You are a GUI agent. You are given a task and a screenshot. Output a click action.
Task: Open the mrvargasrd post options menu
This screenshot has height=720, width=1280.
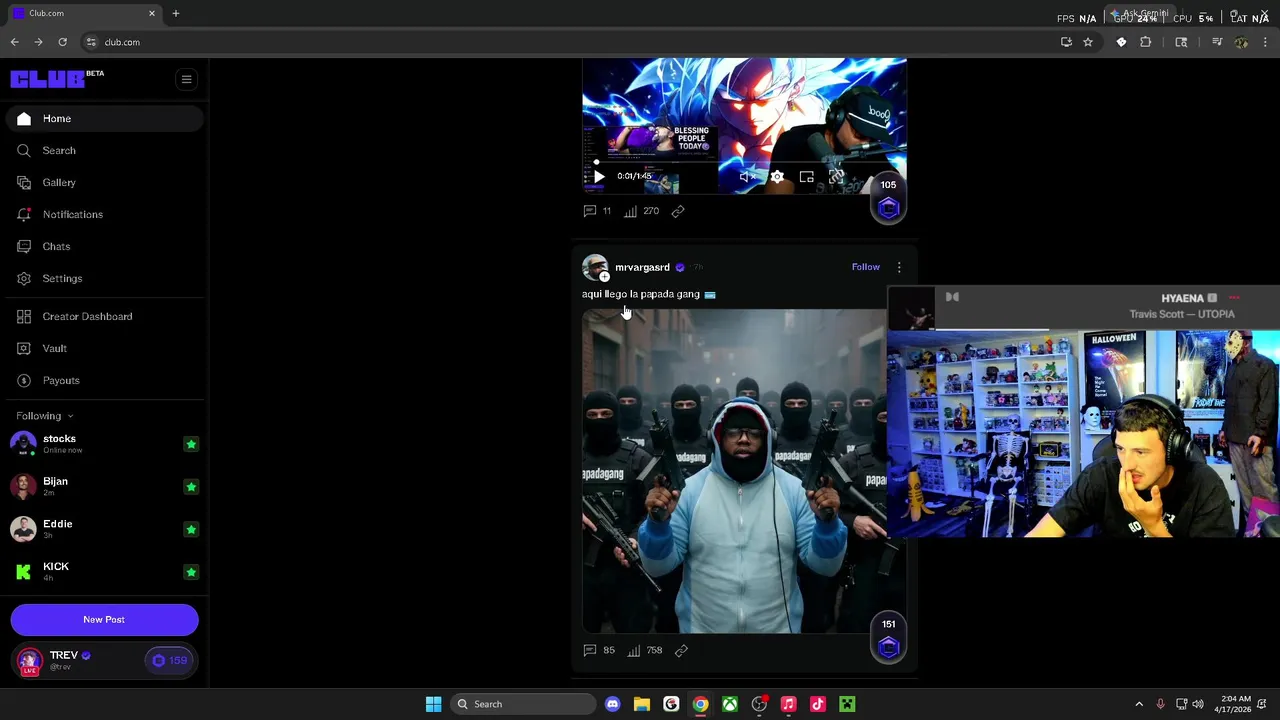pos(899,267)
